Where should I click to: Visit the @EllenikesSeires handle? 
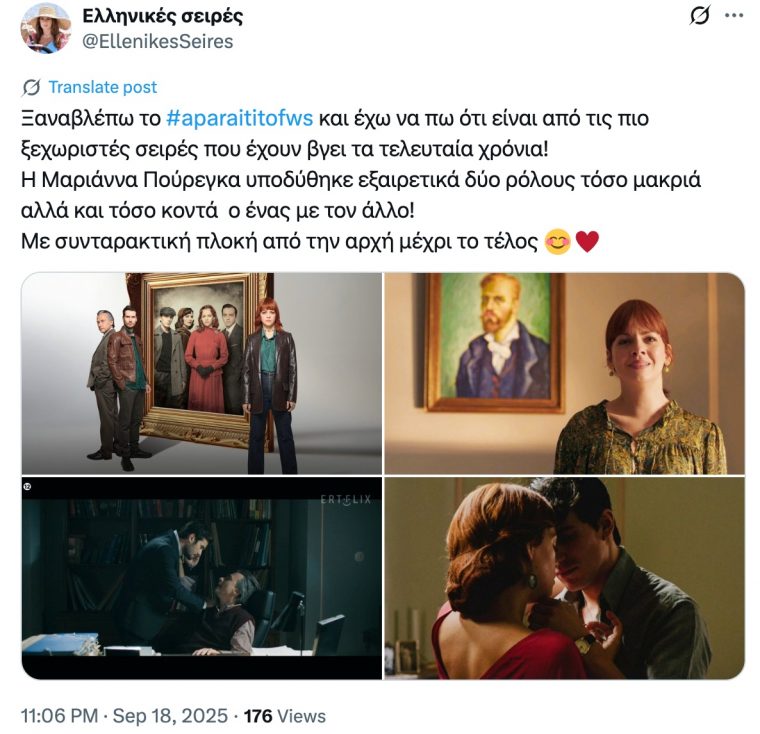coord(158,42)
